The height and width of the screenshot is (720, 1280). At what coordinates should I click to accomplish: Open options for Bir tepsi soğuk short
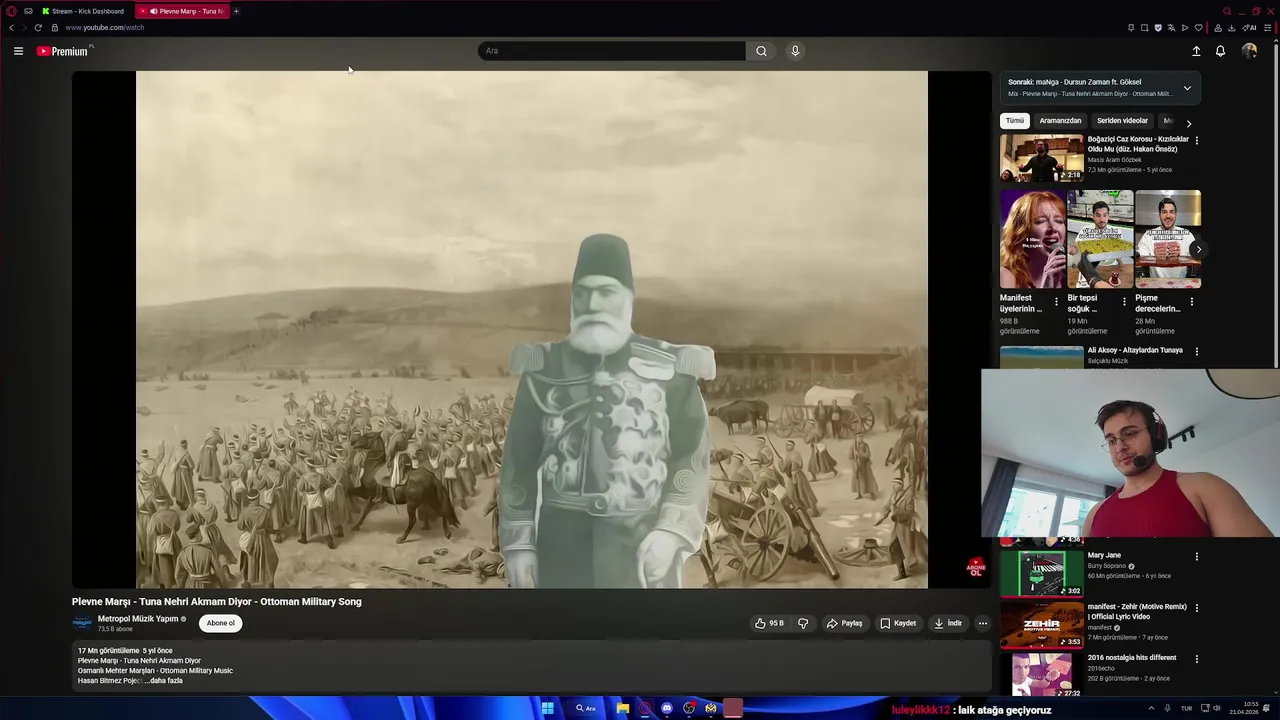click(1124, 302)
